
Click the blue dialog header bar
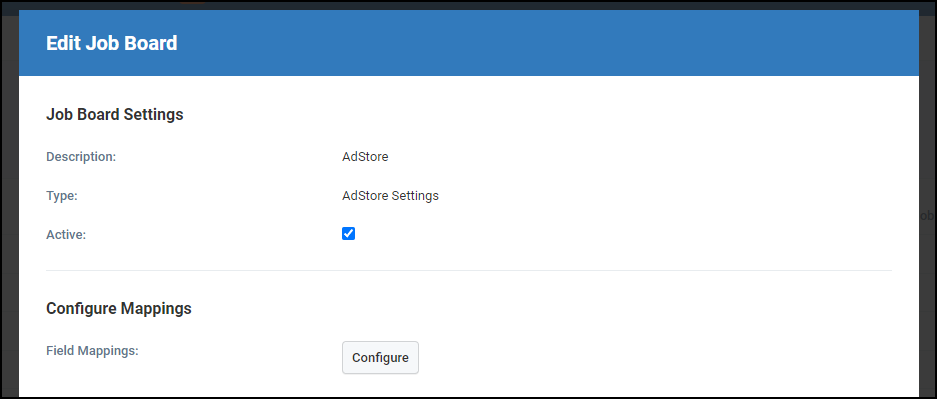pyautogui.click(x=468, y=43)
